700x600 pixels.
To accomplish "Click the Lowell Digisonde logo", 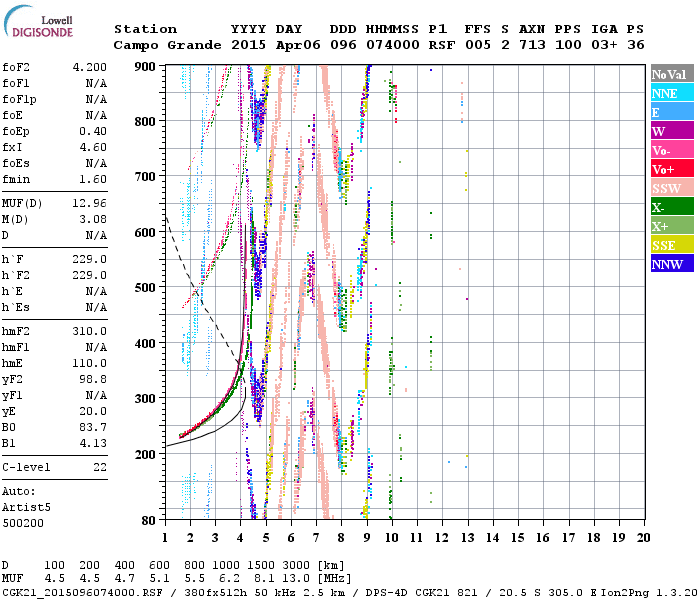I will [x=39, y=22].
